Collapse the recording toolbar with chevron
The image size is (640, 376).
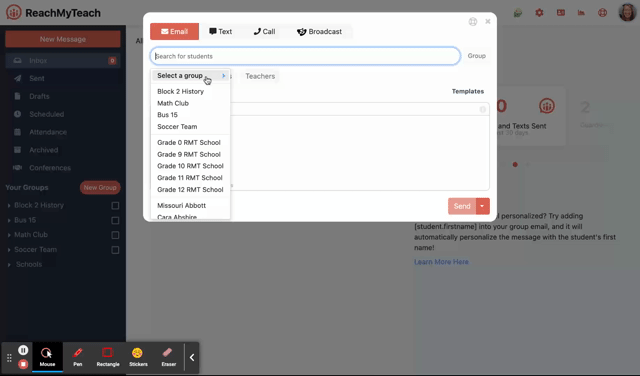[192, 358]
